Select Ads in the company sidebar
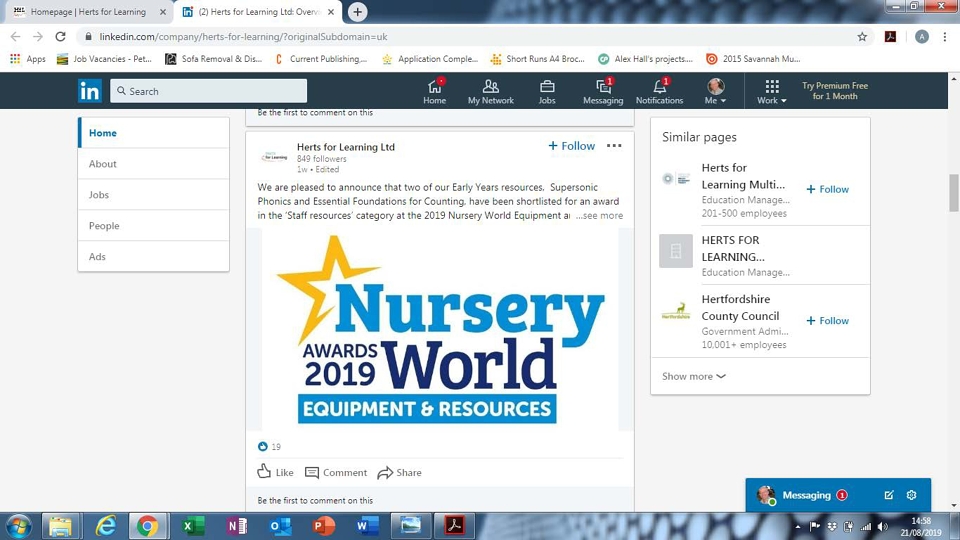Screen dimensions: 960x540 point(154,257)
